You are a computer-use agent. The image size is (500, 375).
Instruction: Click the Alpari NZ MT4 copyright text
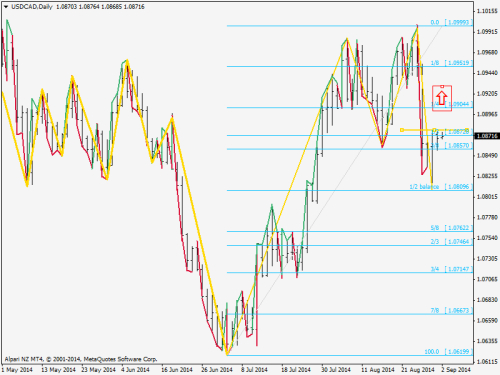pos(81,359)
